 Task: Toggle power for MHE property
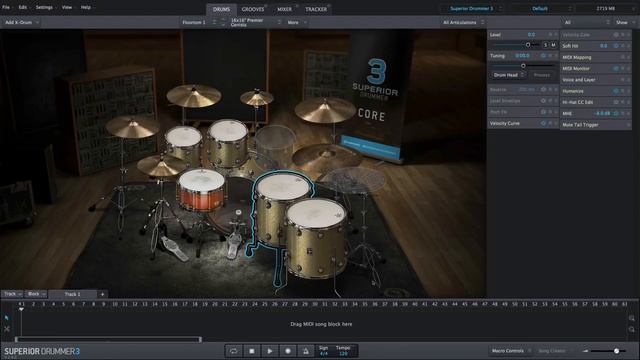(x=616, y=113)
